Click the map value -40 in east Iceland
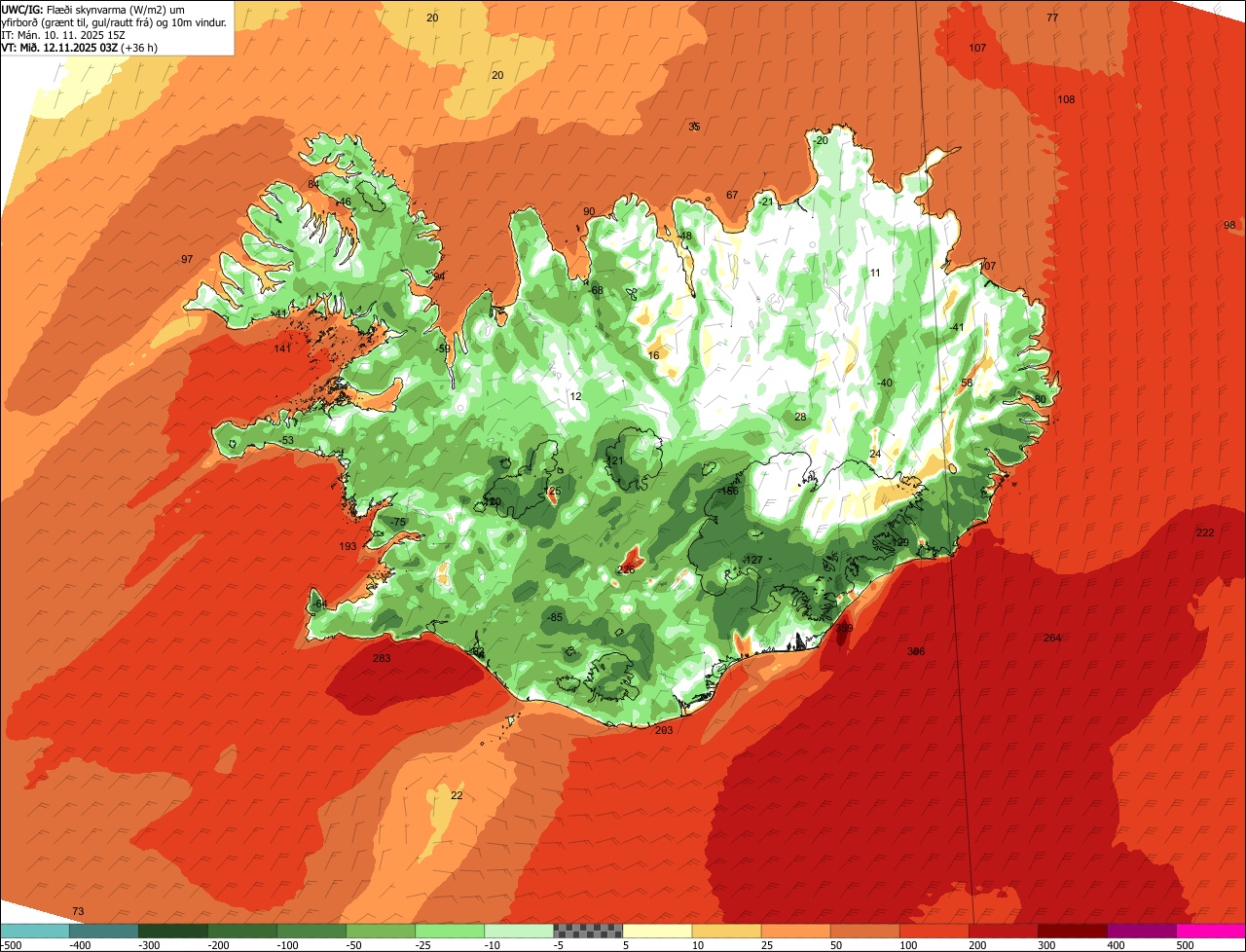The image size is (1246, 952). pyautogui.click(x=884, y=384)
